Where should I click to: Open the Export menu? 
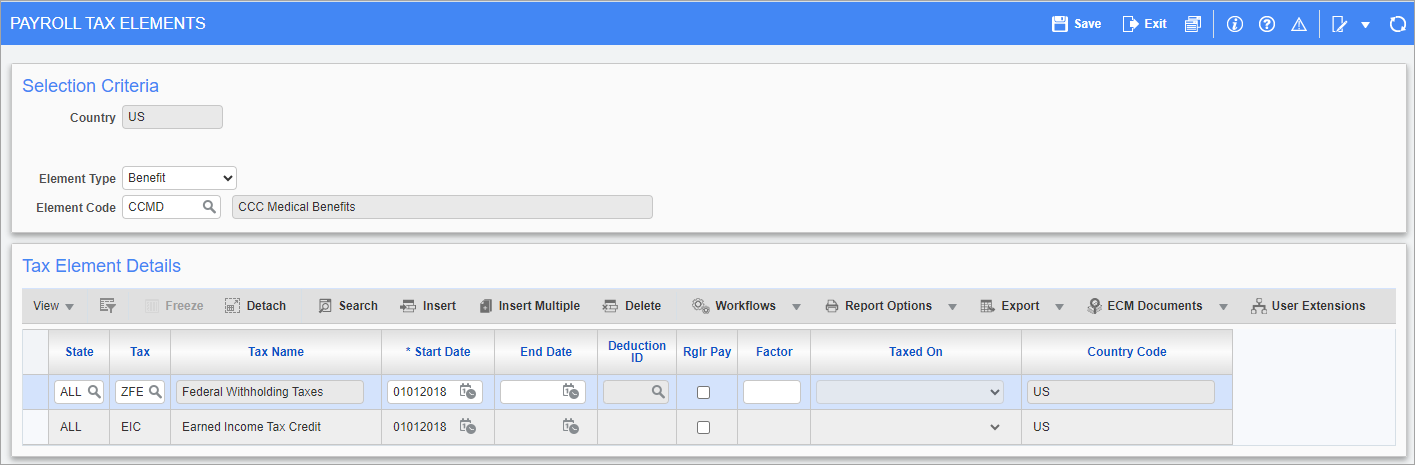click(x=1010, y=306)
